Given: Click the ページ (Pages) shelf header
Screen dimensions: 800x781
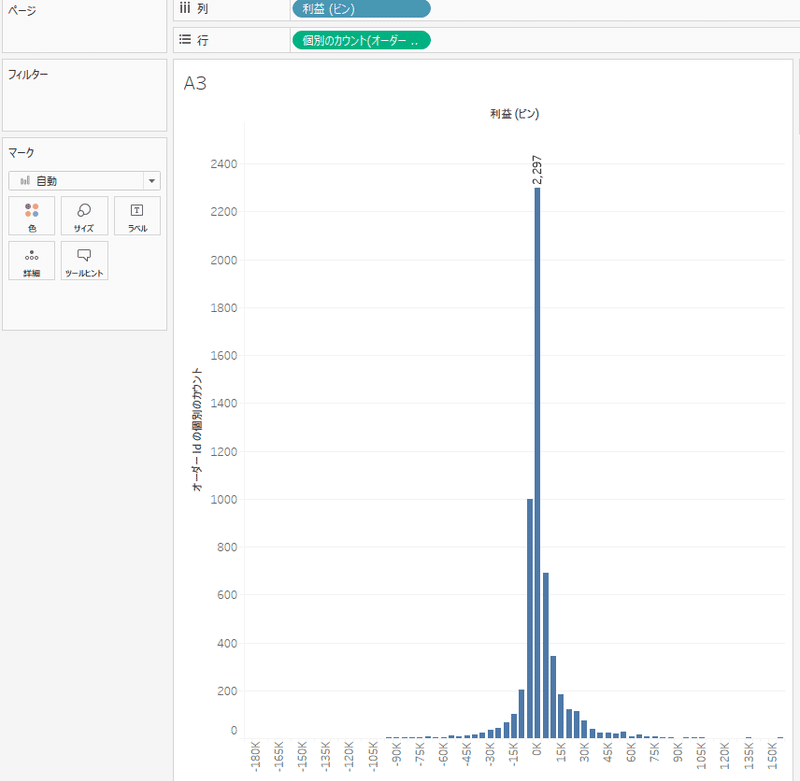Looking at the screenshot, I should click(22, 10).
